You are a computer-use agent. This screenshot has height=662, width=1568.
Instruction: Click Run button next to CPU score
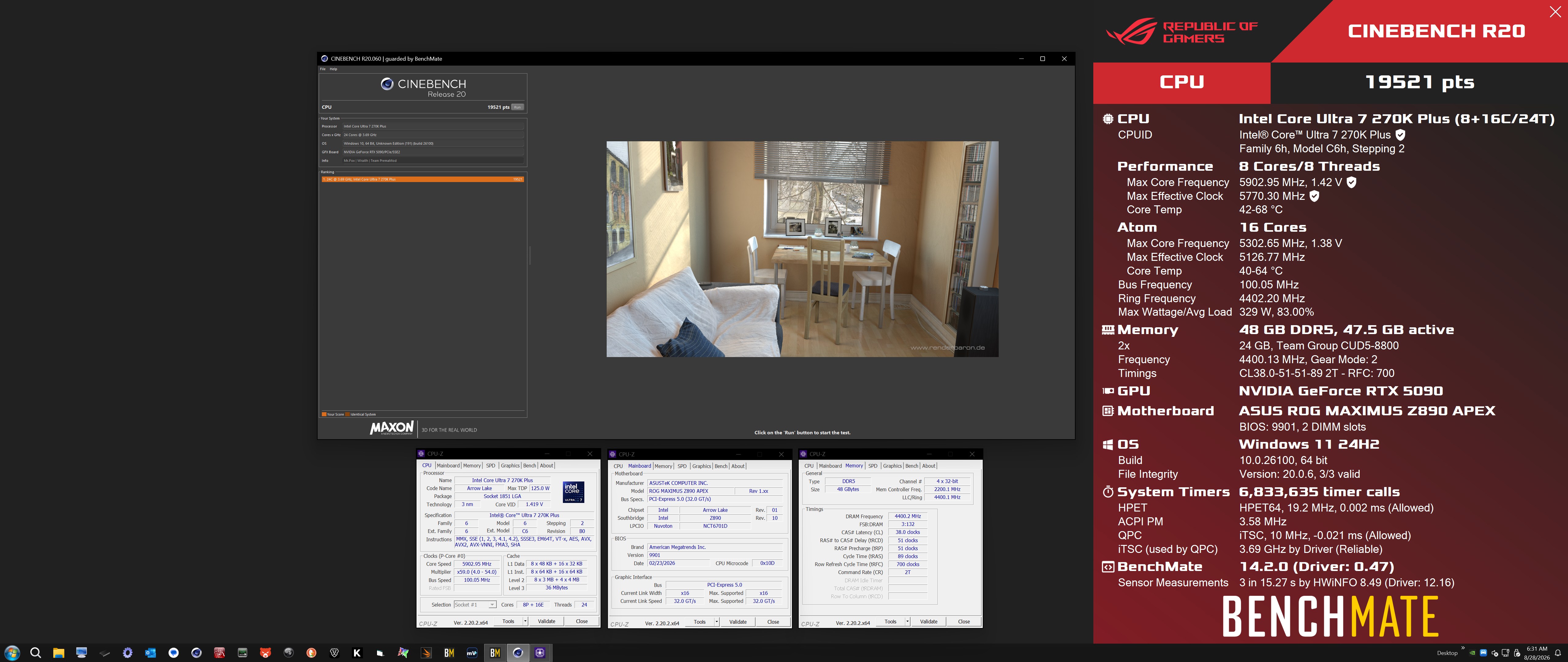[x=517, y=107]
